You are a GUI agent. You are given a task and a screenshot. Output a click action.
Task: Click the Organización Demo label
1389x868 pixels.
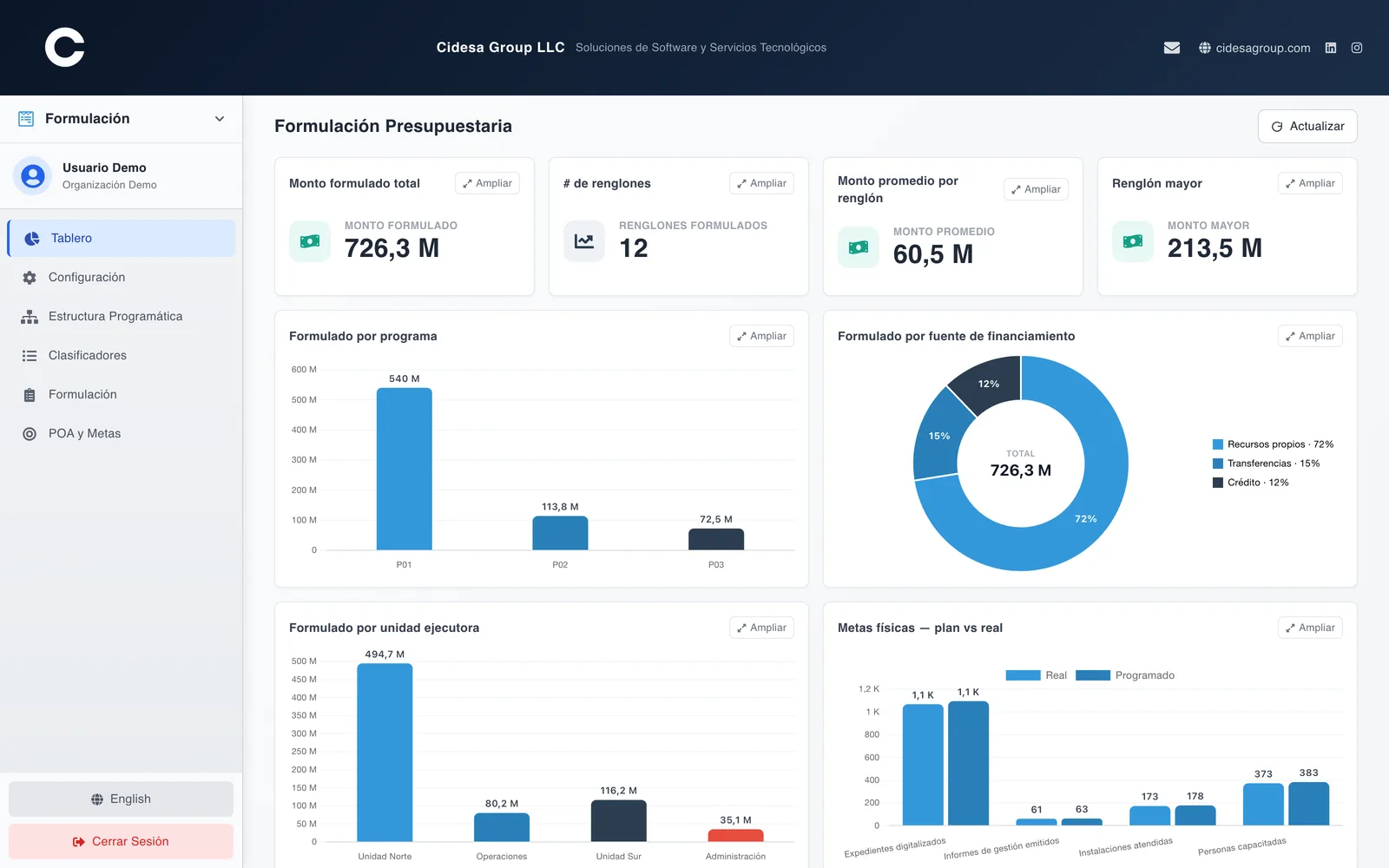109,185
